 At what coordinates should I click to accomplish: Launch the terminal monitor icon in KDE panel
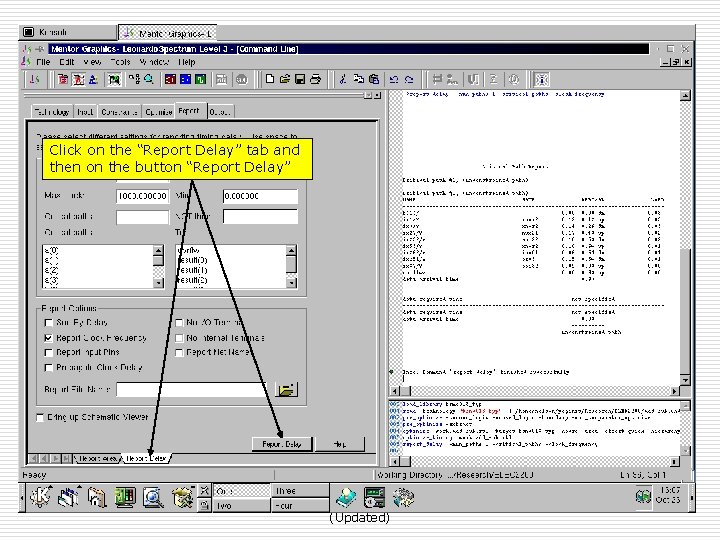pos(125,497)
